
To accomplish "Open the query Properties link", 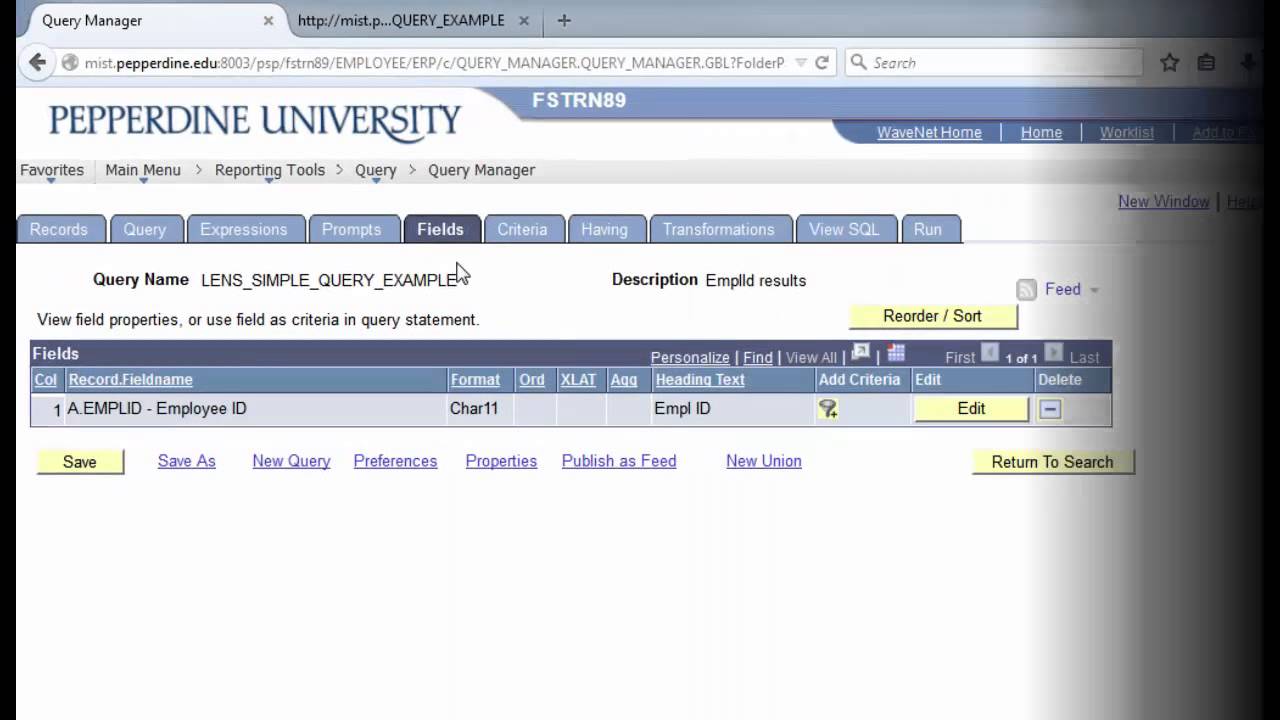I will (x=501, y=461).
